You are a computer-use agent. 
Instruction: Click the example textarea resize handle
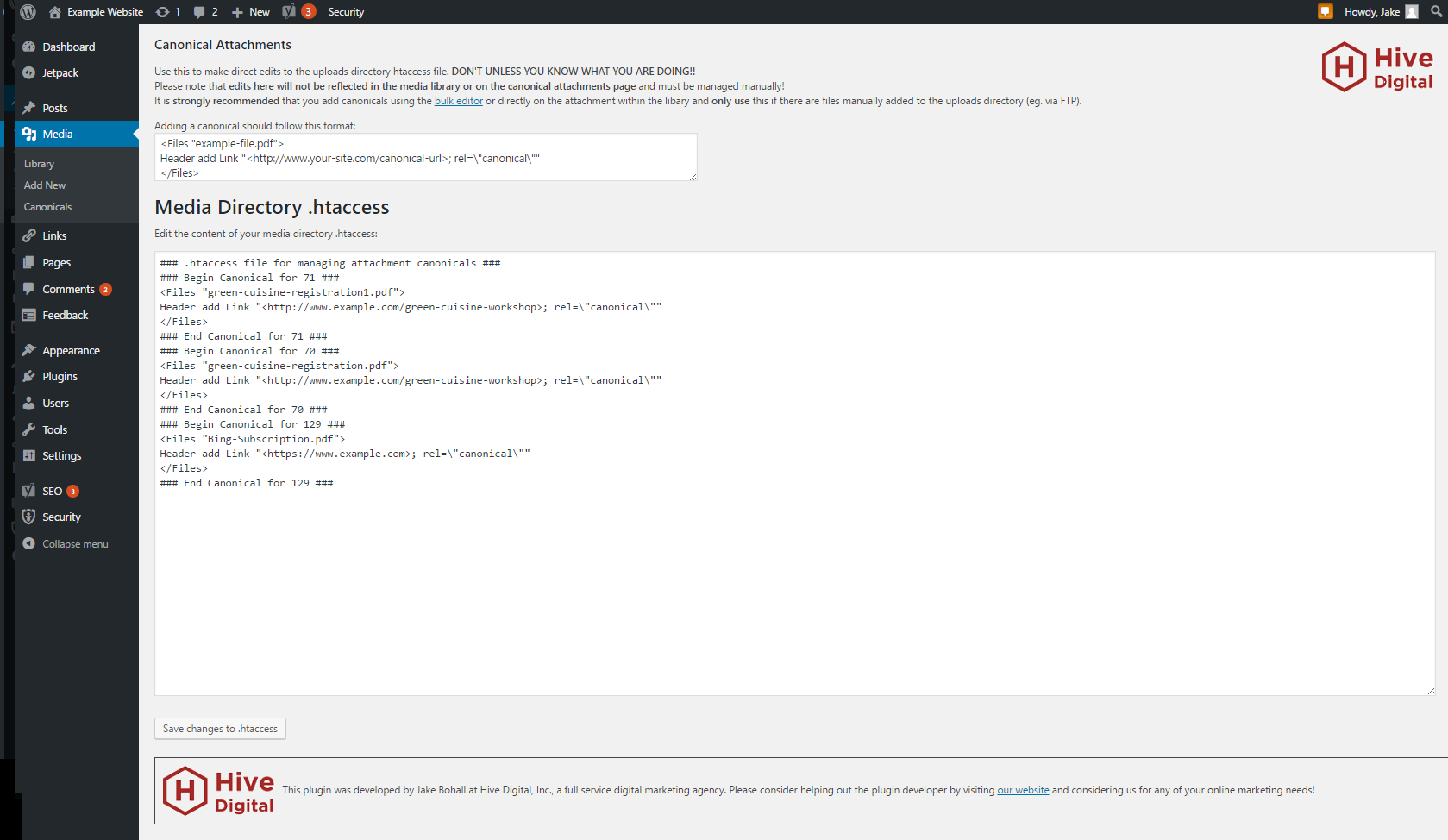click(x=693, y=177)
